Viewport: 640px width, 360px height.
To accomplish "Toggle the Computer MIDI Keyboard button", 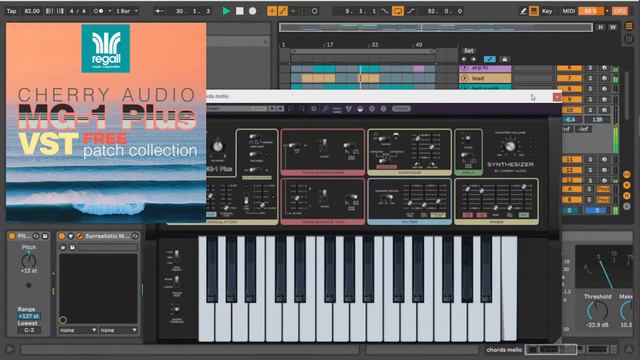I will click(x=534, y=11).
